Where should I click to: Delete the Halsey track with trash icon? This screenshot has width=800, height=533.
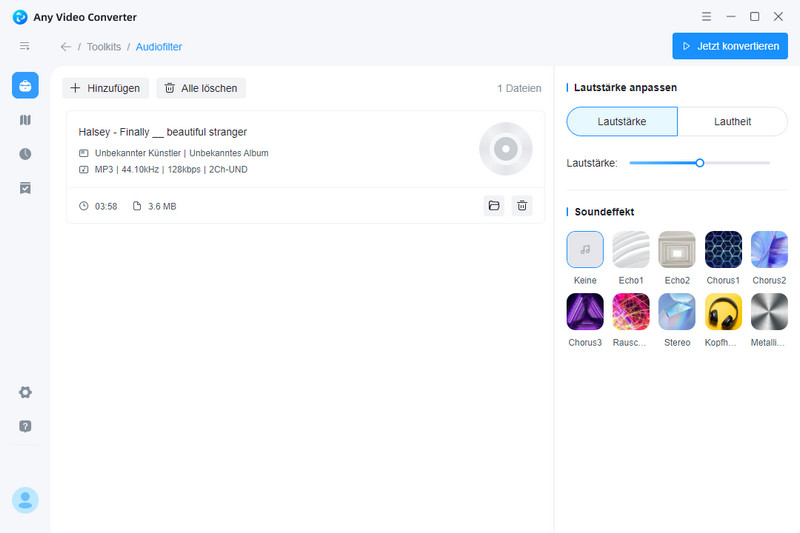click(522, 206)
